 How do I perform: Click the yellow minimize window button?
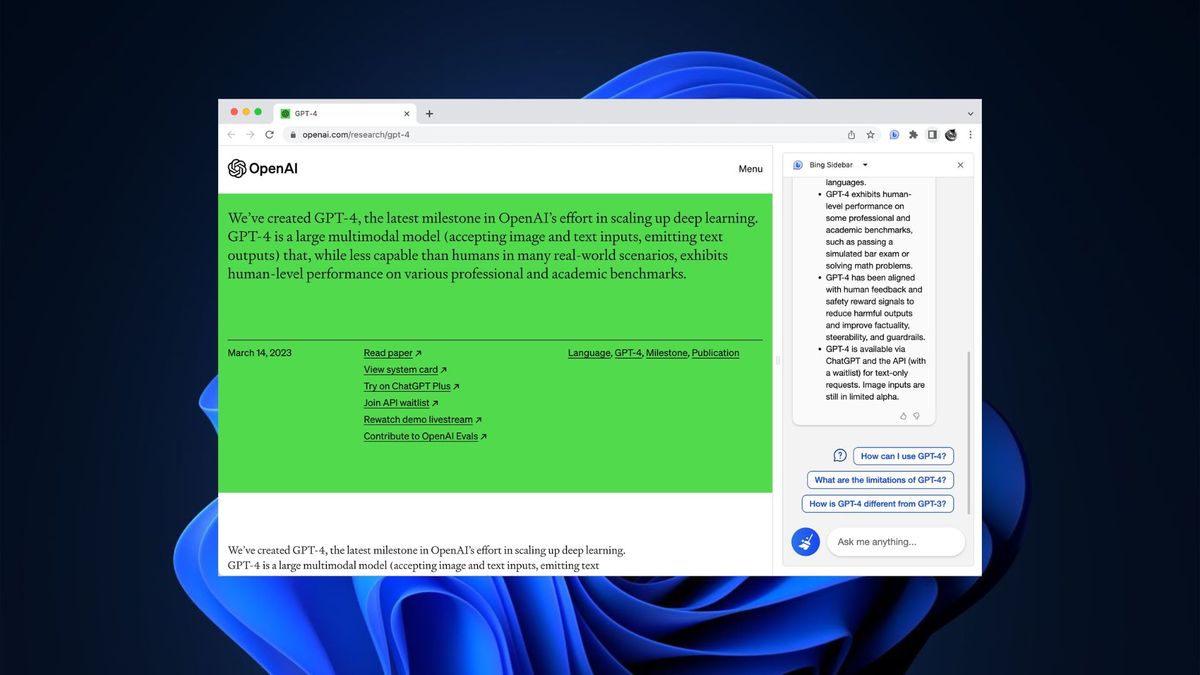point(246,112)
